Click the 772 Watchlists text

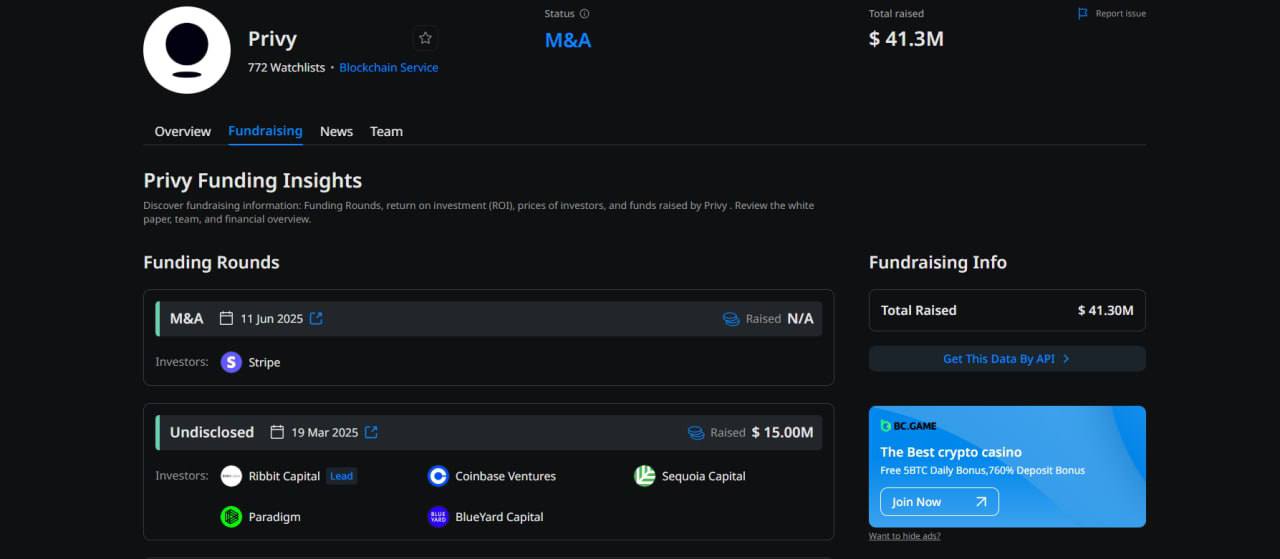point(286,68)
